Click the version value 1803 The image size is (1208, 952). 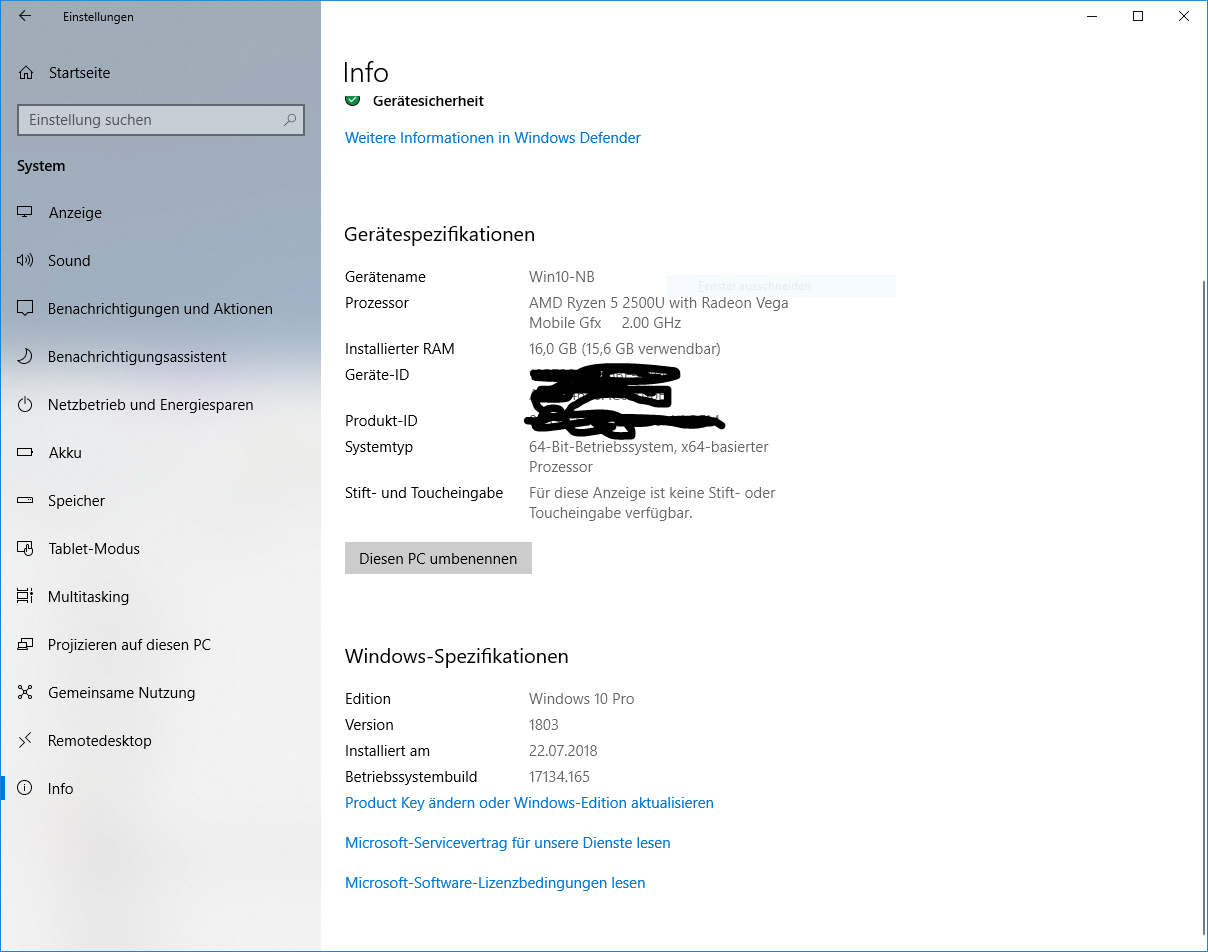click(543, 725)
